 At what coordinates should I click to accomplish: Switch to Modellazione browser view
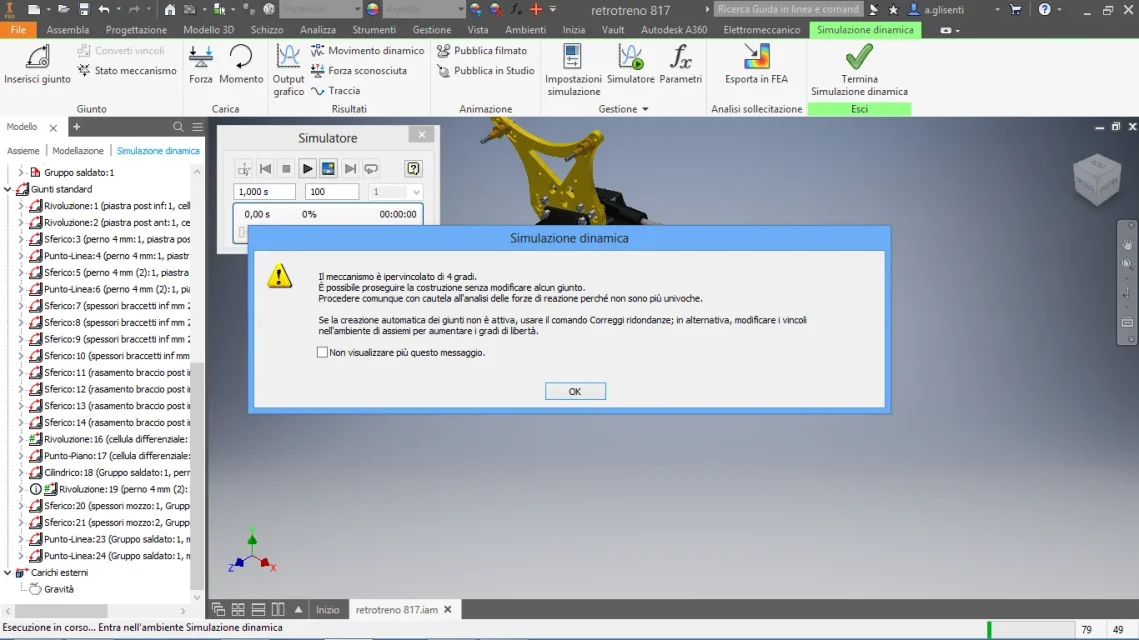coord(78,150)
